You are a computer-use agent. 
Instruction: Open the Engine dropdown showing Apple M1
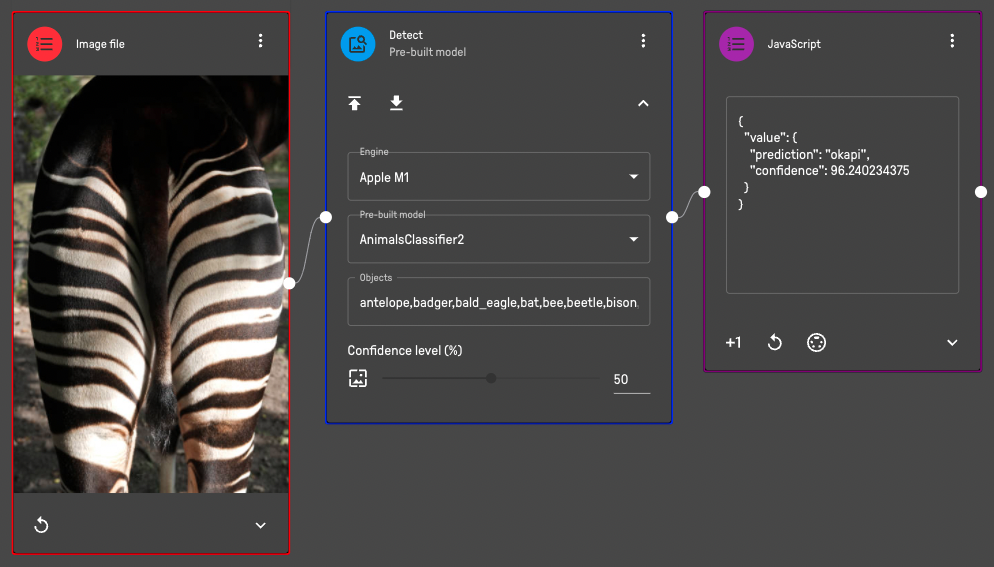499,177
